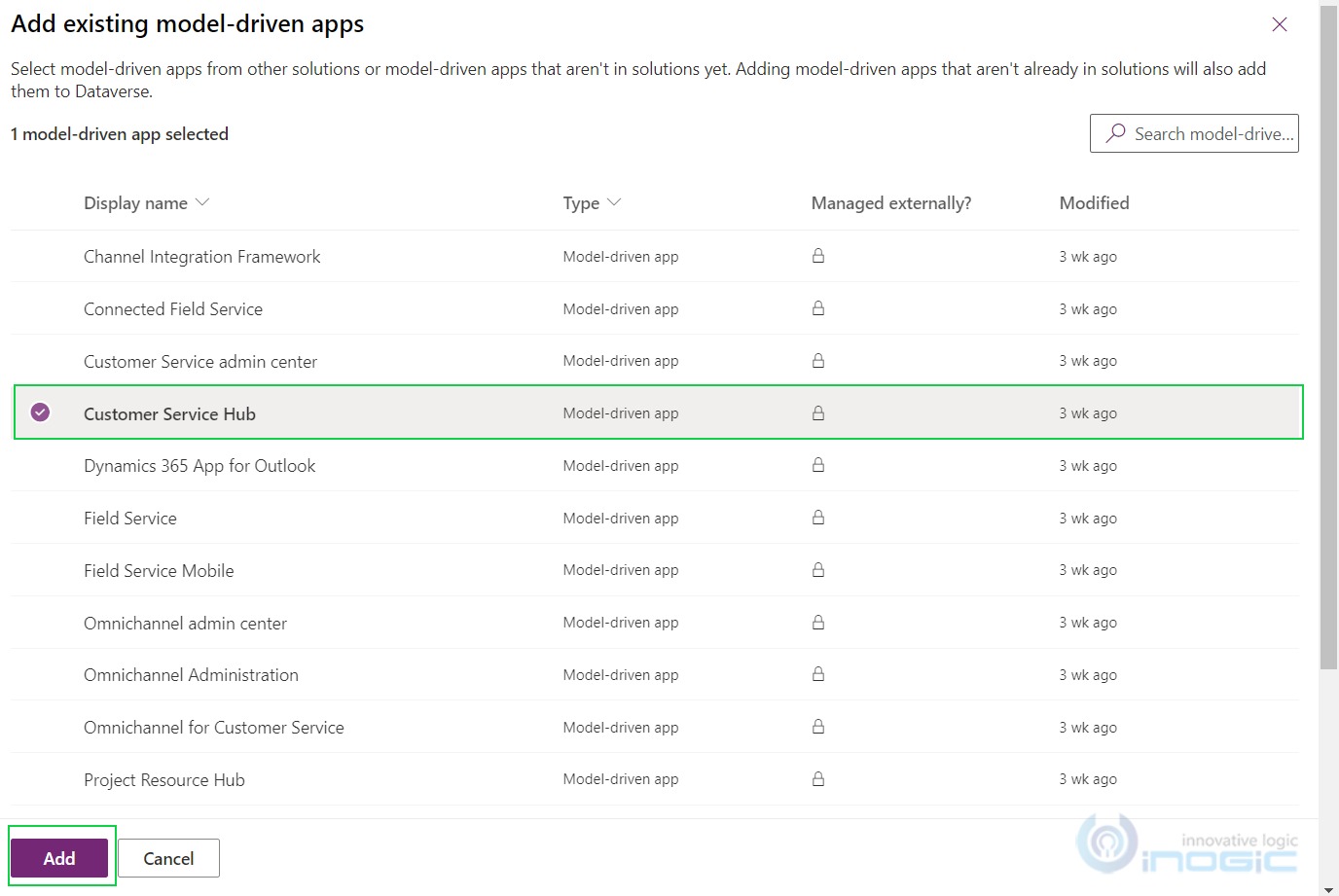Click lock icon for Omnichannel Administration
Screen dimensions: 1339x896
(818, 674)
